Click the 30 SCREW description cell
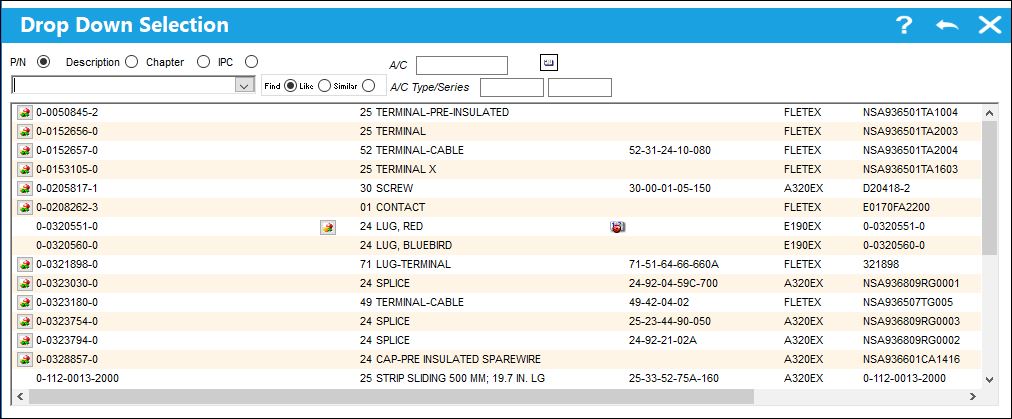The image size is (1012, 419). (x=387, y=189)
